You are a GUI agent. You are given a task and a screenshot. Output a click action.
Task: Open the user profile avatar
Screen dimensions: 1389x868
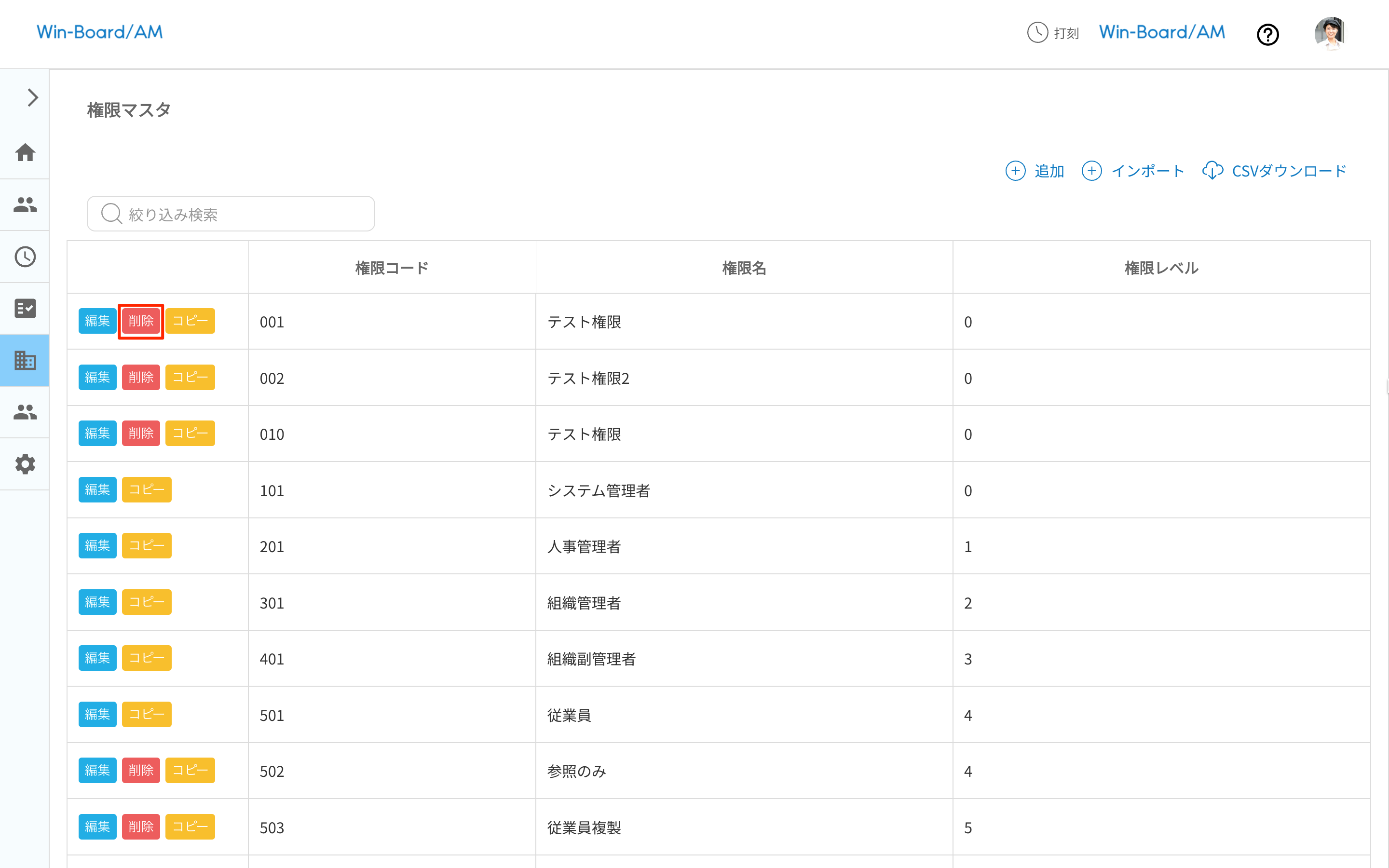tap(1330, 33)
